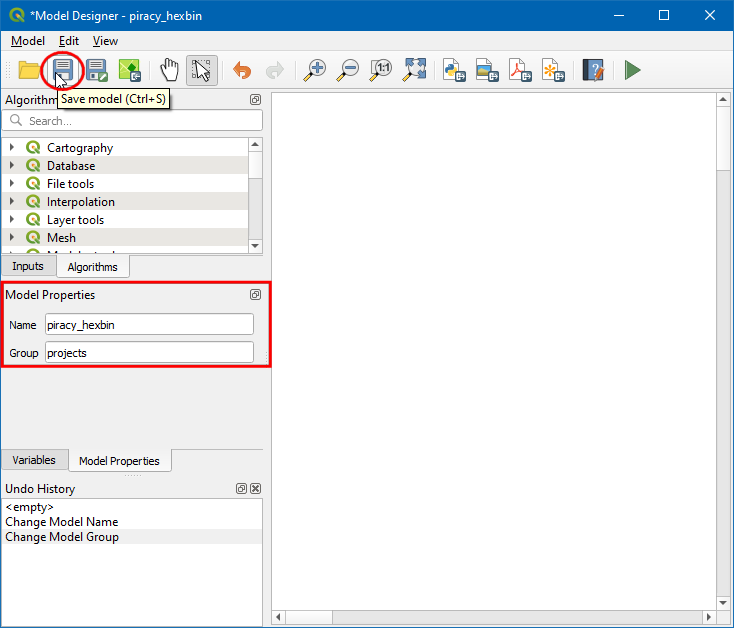Export model as SVG icon
Screen dimensions: 734x628
(x=553, y=70)
